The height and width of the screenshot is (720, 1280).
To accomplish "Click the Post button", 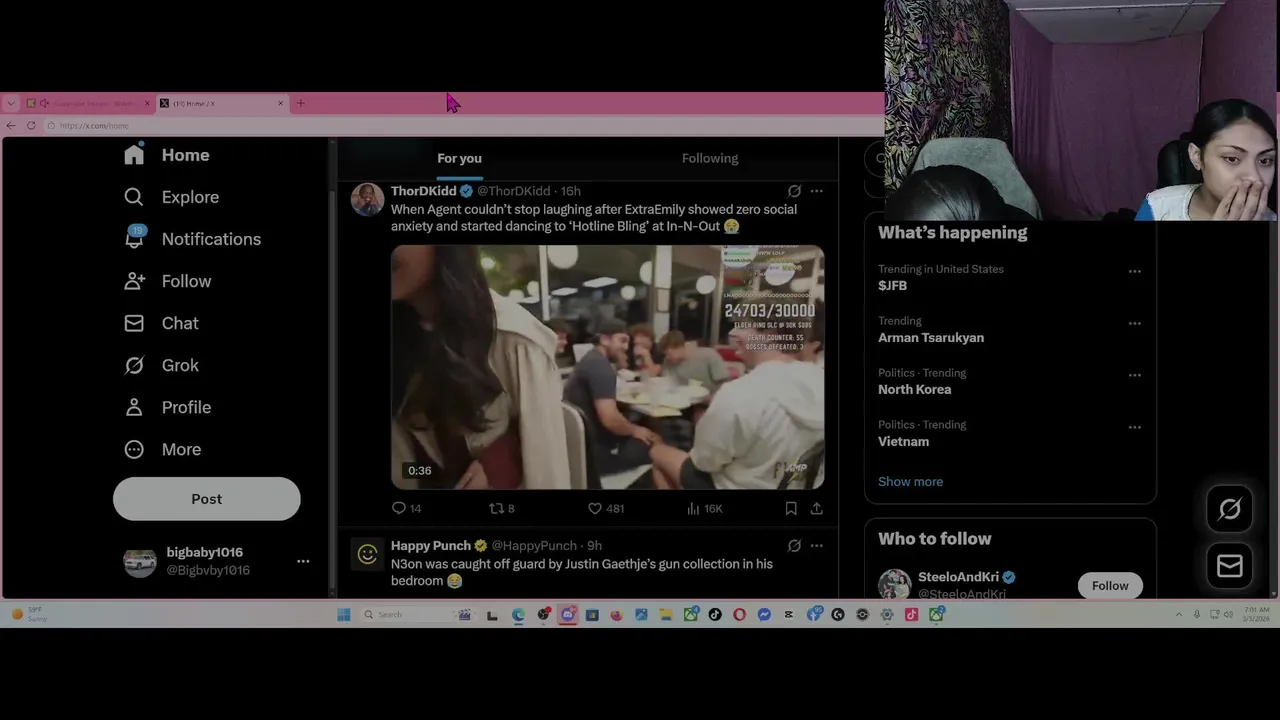I will click(207, 499).
